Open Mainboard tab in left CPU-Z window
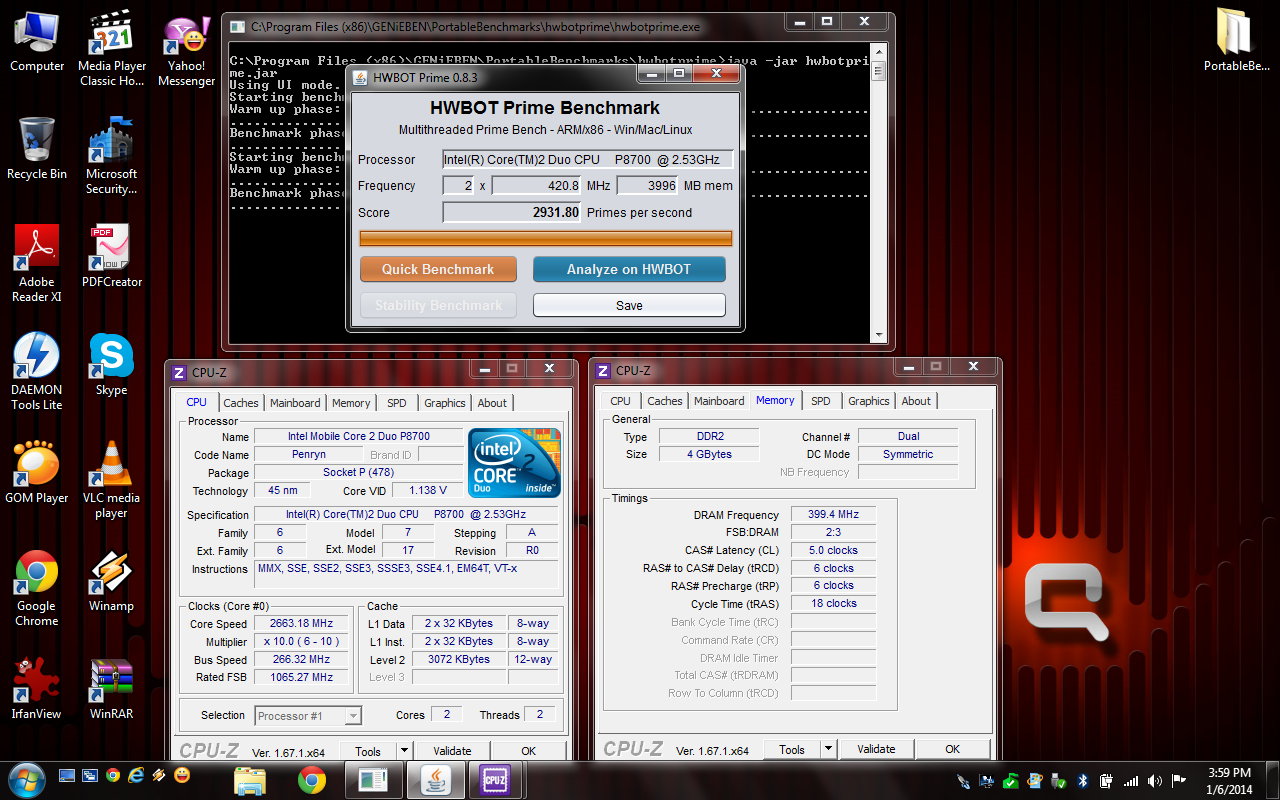The image size is (1280, 800). [295, 403]
